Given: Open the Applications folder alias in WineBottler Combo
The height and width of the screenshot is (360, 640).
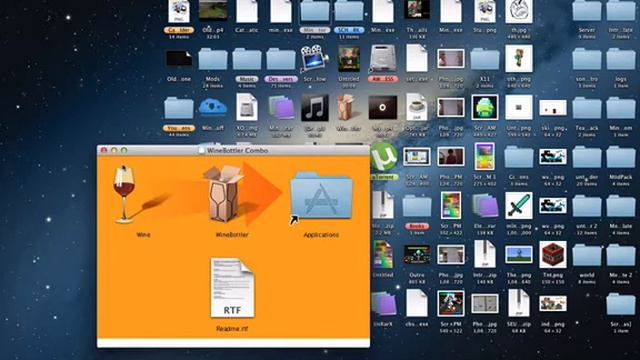Looking at the screenshot, I should point(321,196).
